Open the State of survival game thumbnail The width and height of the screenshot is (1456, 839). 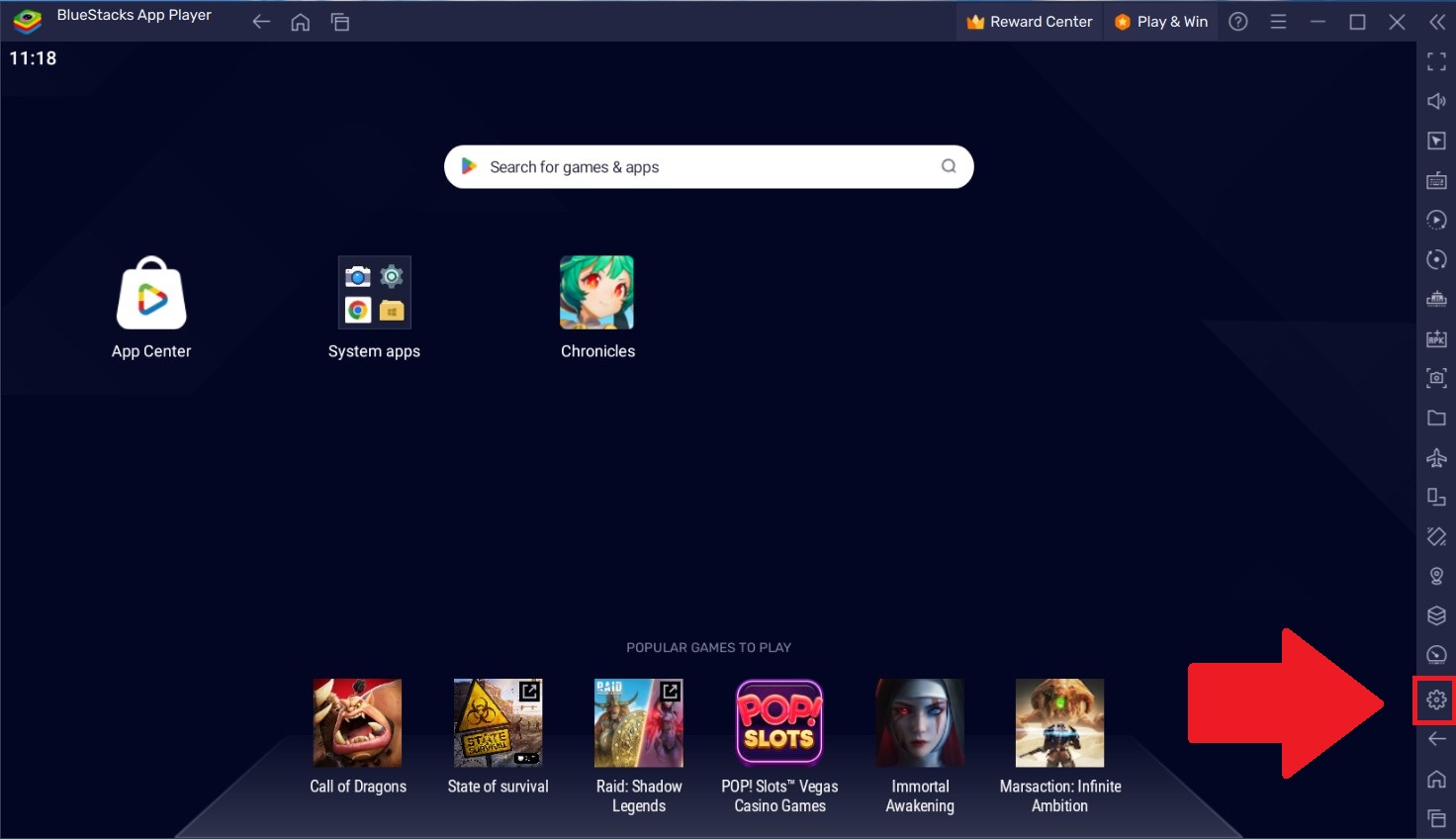(x=498, y=723)
